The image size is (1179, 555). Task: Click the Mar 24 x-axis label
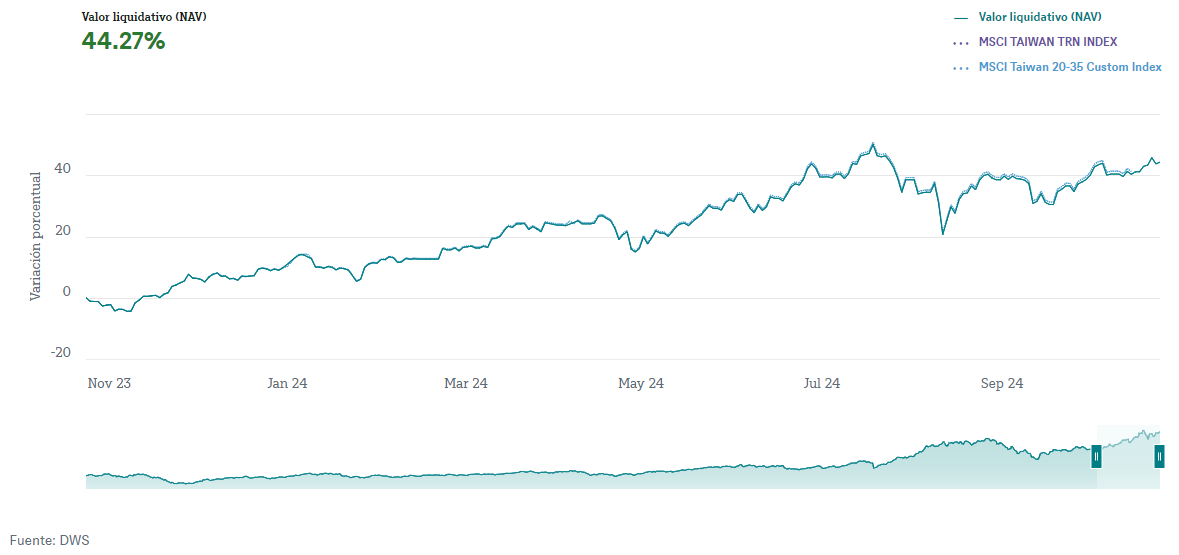tap(465, 384)
